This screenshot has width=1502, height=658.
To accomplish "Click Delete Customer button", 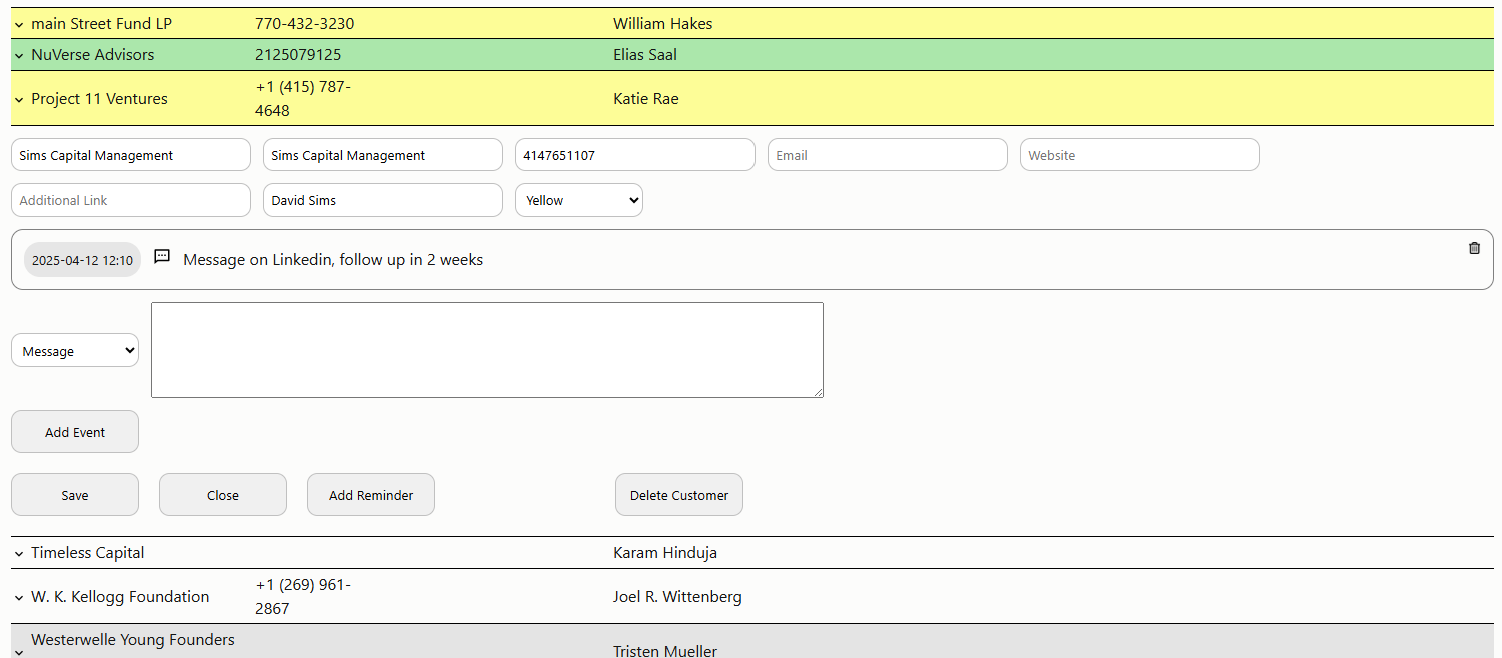I will click(679, 495).
